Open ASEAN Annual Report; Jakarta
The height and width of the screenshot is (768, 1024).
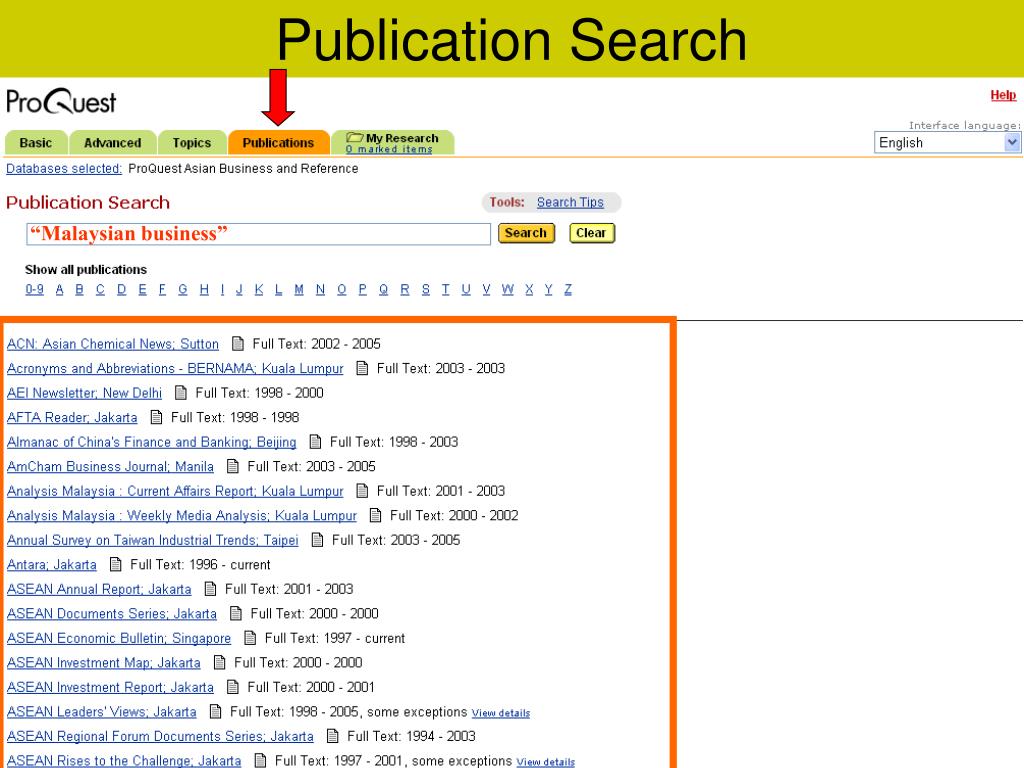pos(99,590)
